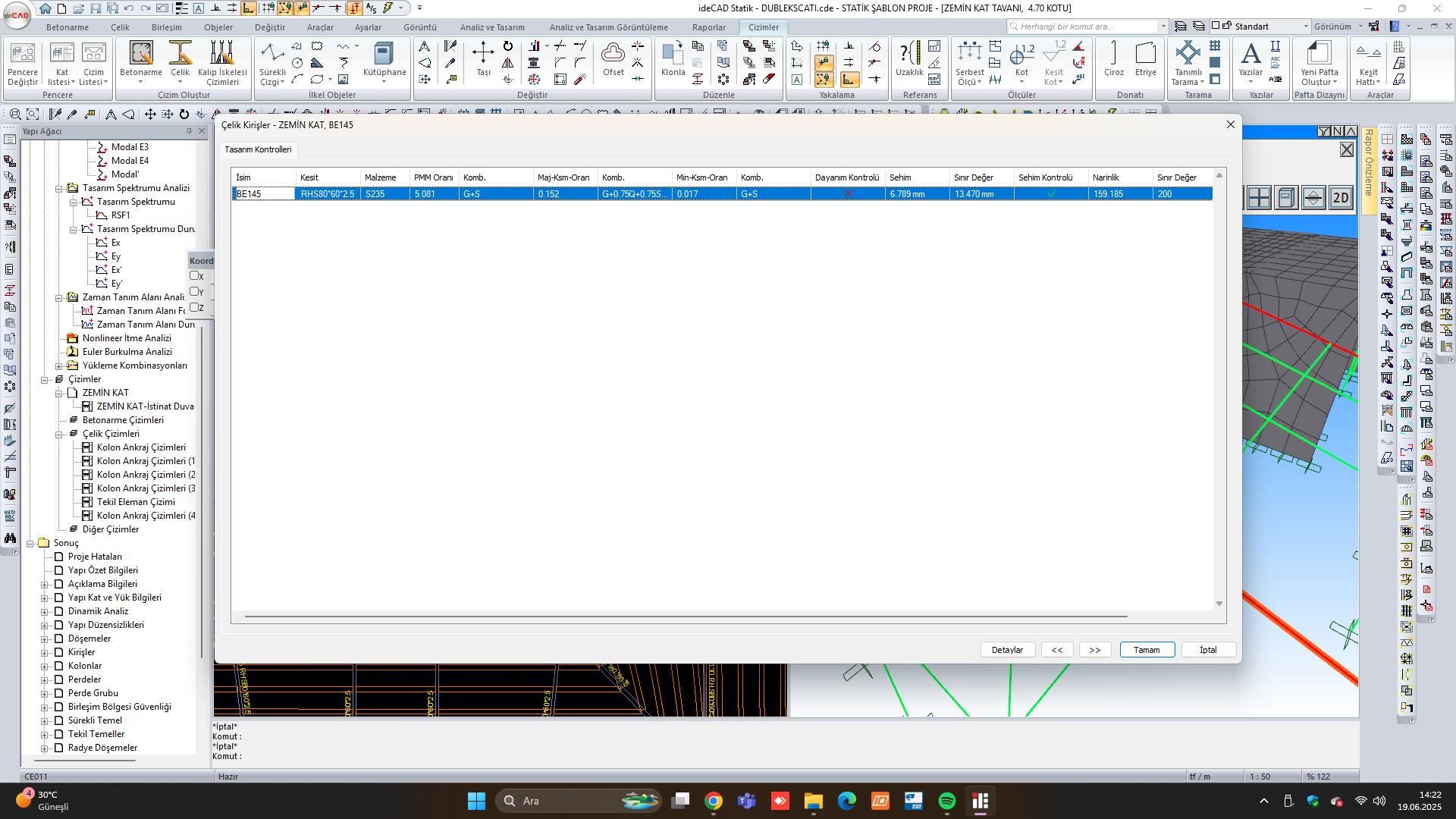Viewport: 1456px width, 819px height.
Task: Click the Detaylar button
Action: (x=1007, y=650)
